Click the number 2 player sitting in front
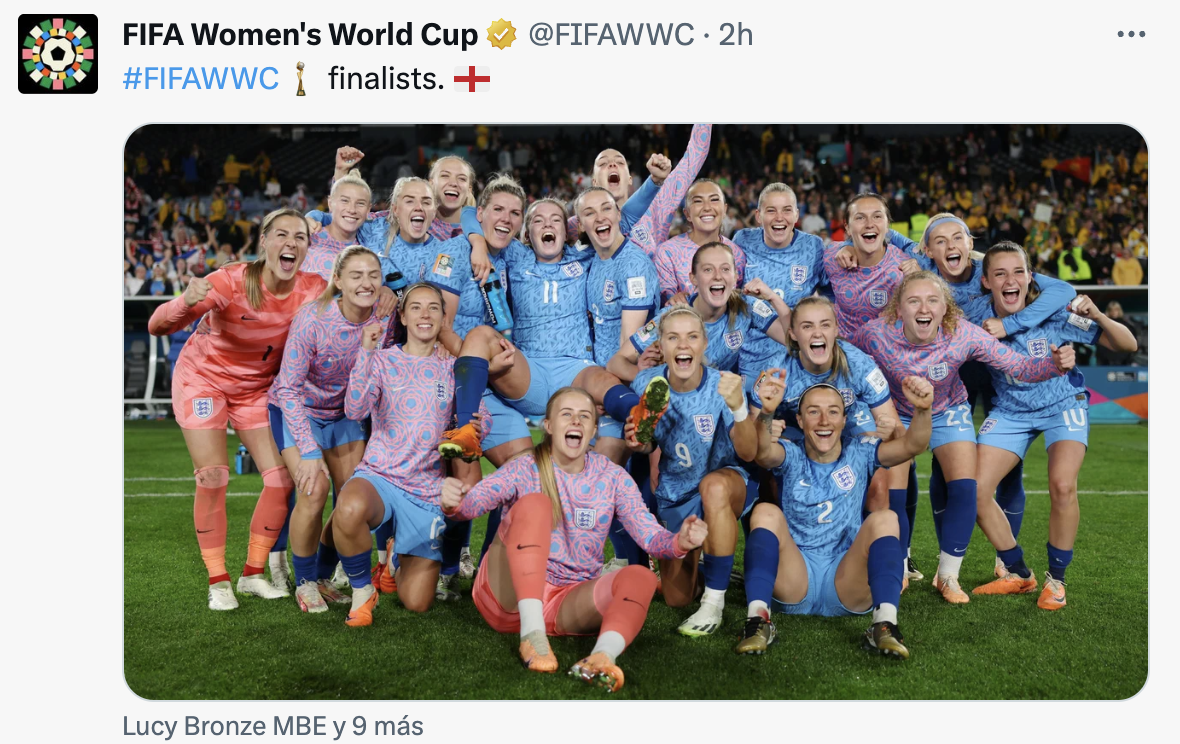The height and width of the screenshot is (744, 1180). pyautogui.click(x=825, y=500)
